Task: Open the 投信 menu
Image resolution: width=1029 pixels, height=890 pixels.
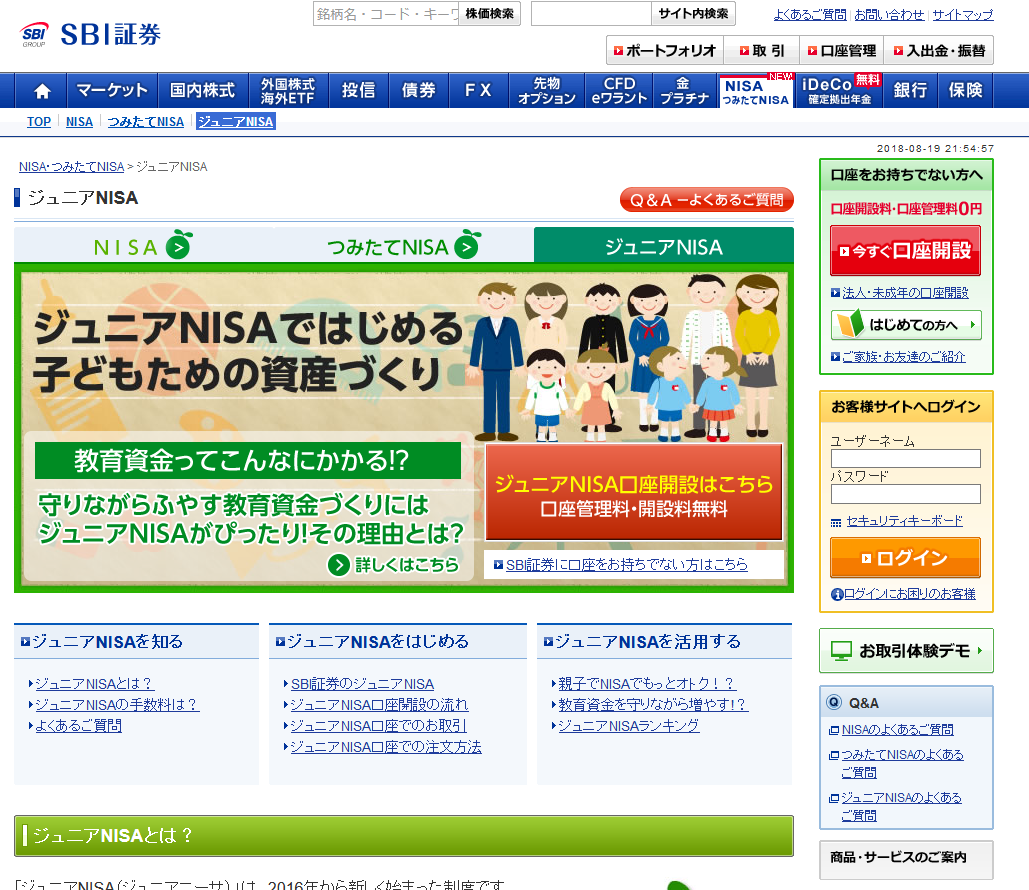Action: point(359,91)
